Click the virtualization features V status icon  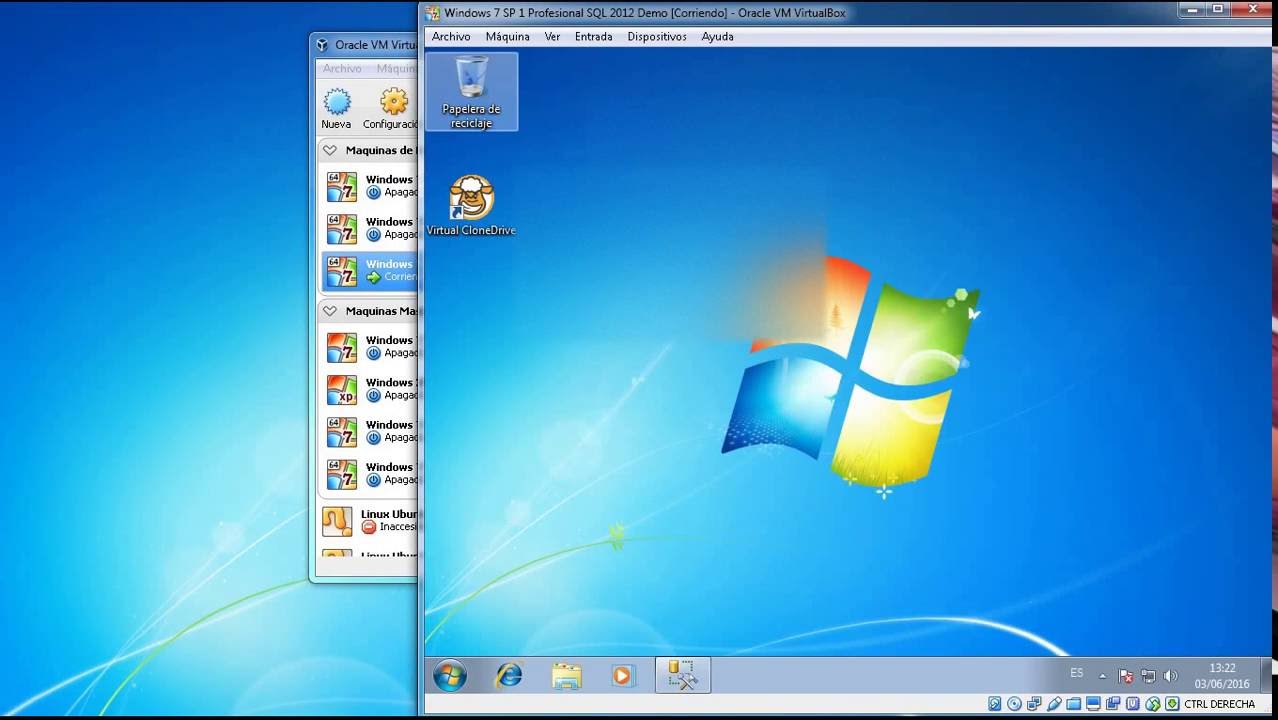coord(1133,704)
